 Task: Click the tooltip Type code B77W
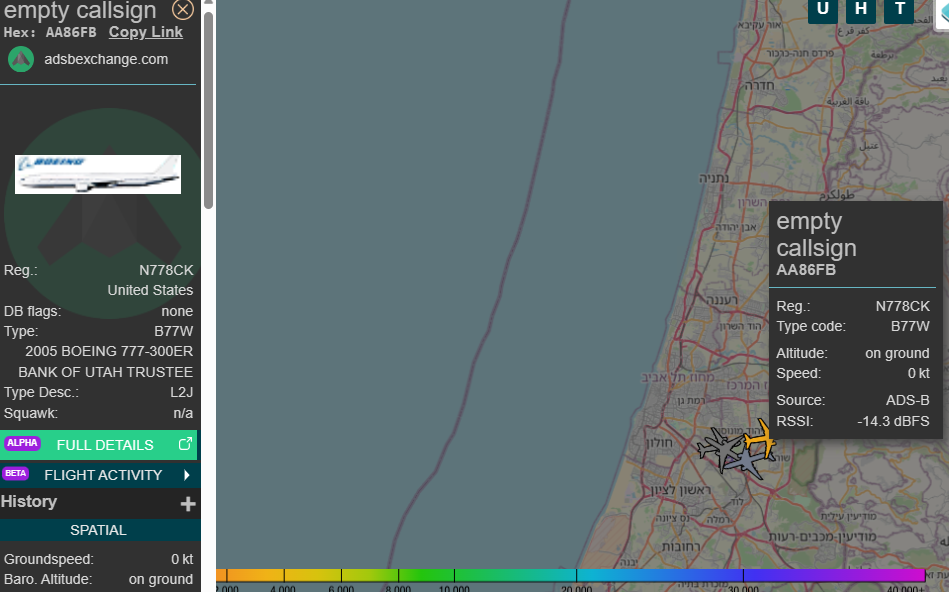tap(910, 326)
